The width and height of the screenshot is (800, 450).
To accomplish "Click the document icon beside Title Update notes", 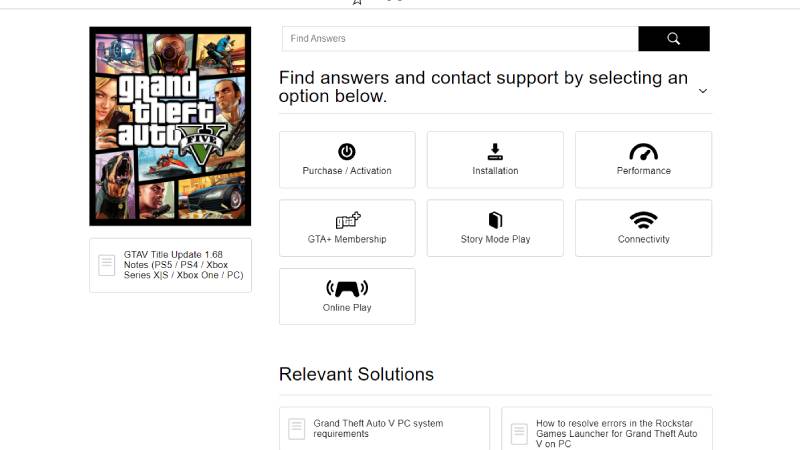I will tap(107, 265).
